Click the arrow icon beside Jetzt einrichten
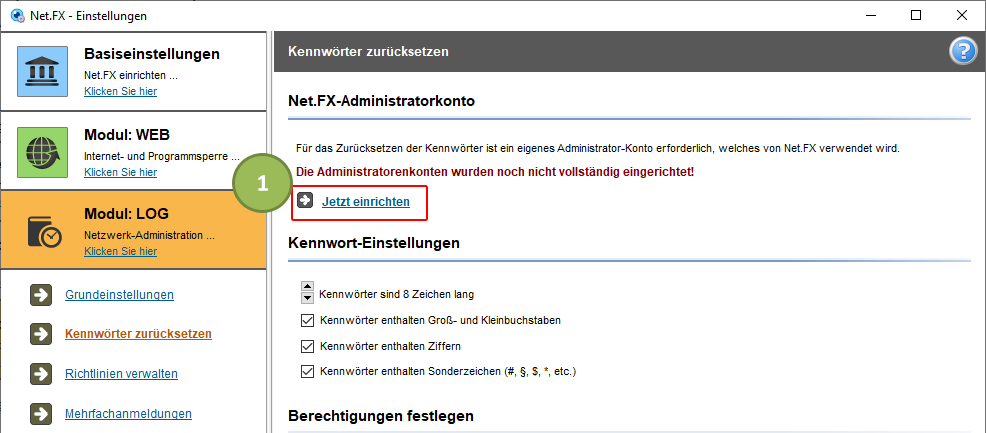The height and width of the screenshot is (433, 986). coord(305,200)
